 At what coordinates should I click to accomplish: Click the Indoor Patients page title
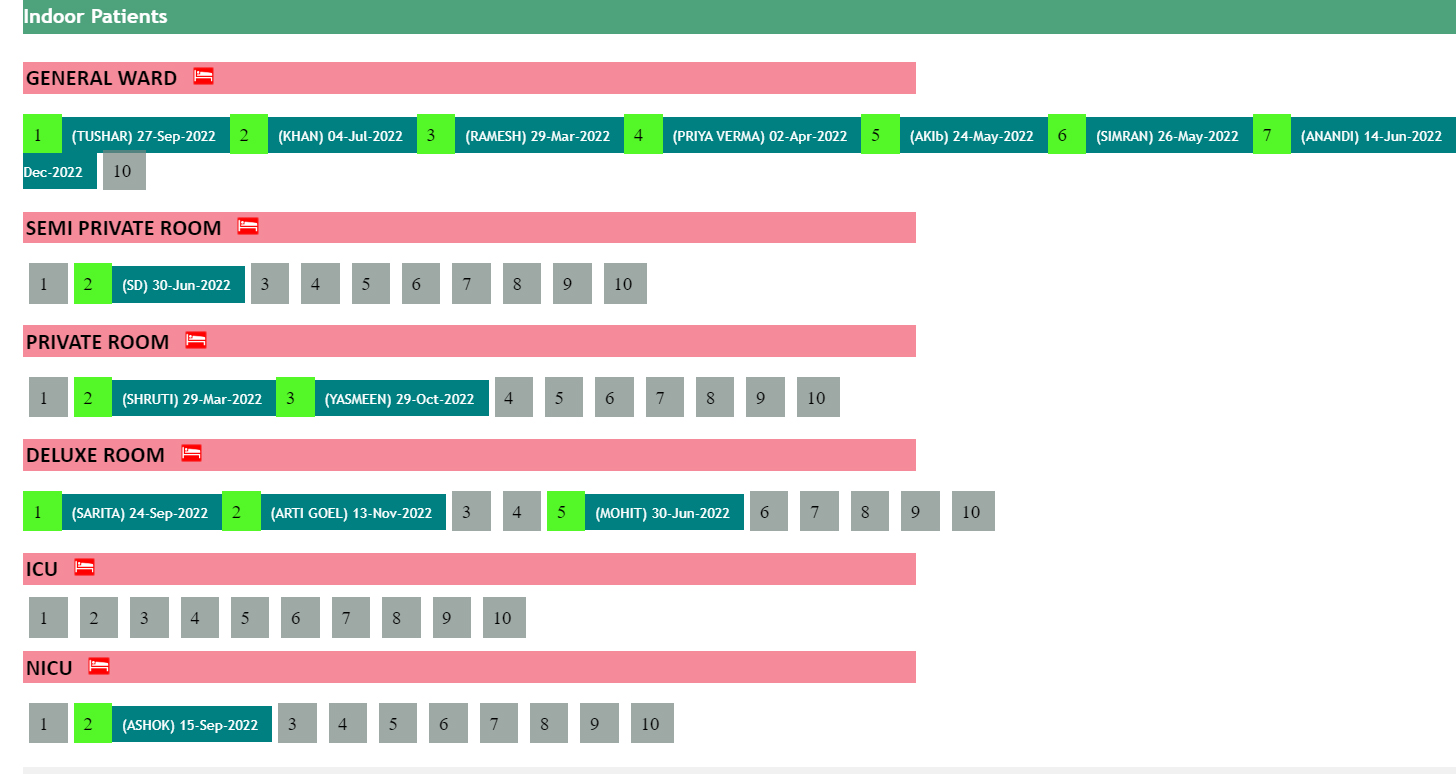click(96, 16)
